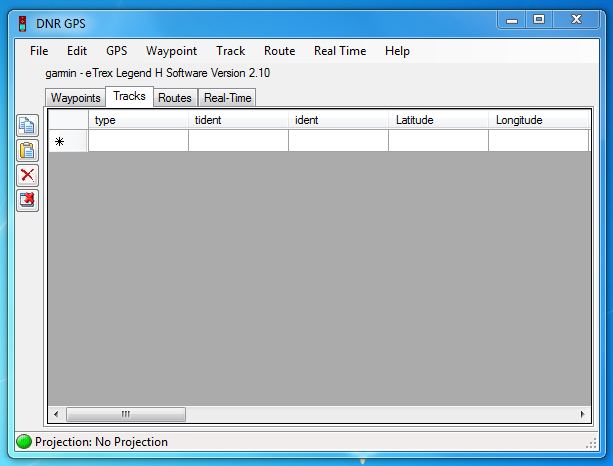The width and height of the screenshot is (613, 466).
Task: Open the Track menu
Action: pos(231,51)
